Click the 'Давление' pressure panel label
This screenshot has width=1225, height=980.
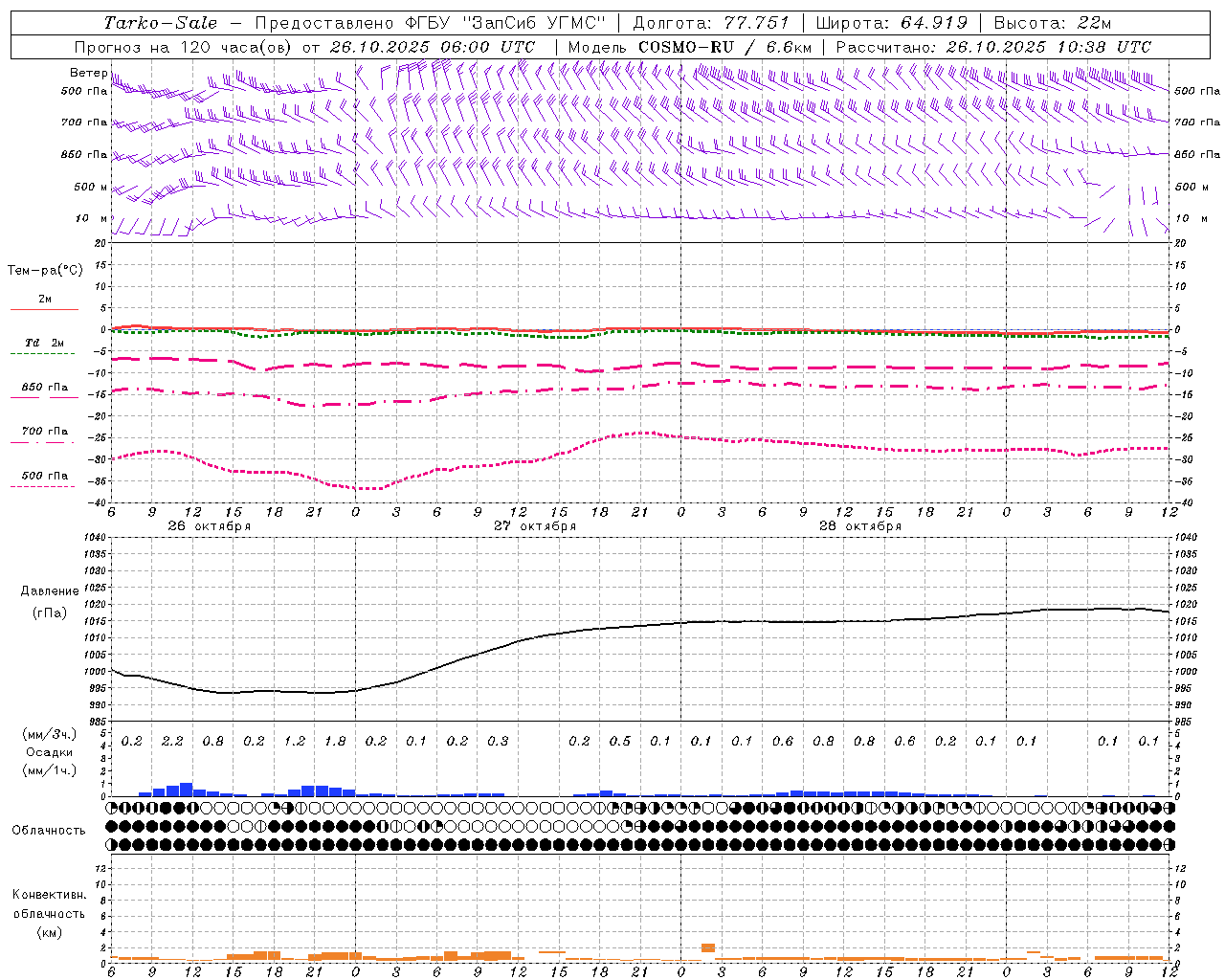pos(50,591)
